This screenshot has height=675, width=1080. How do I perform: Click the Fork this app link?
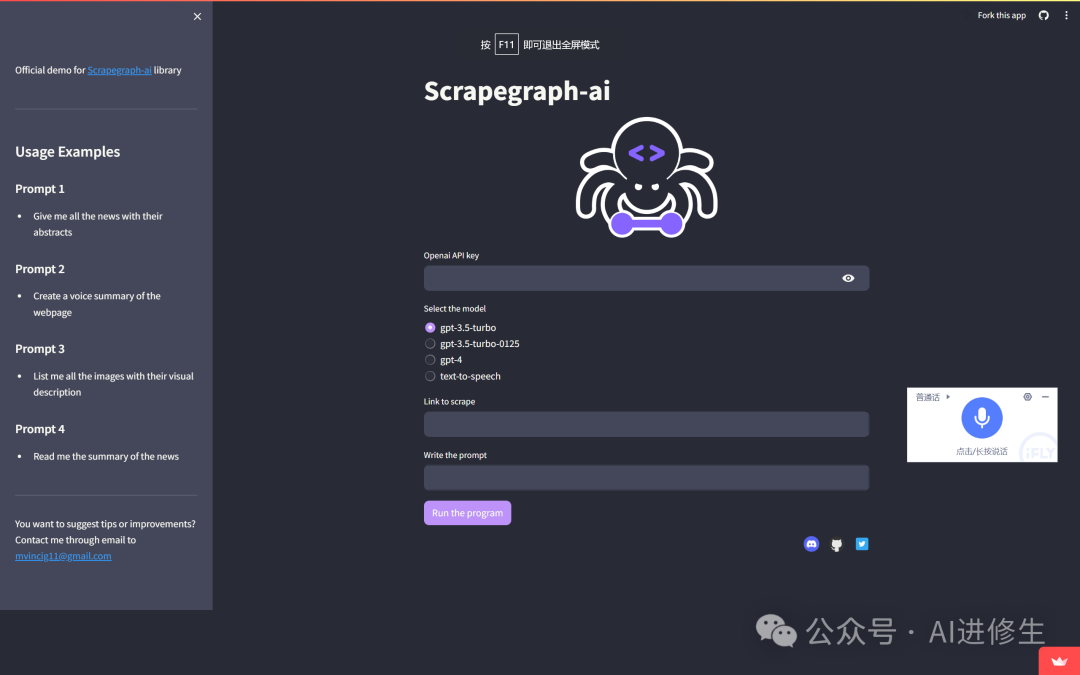click(x=1001, y=15)
